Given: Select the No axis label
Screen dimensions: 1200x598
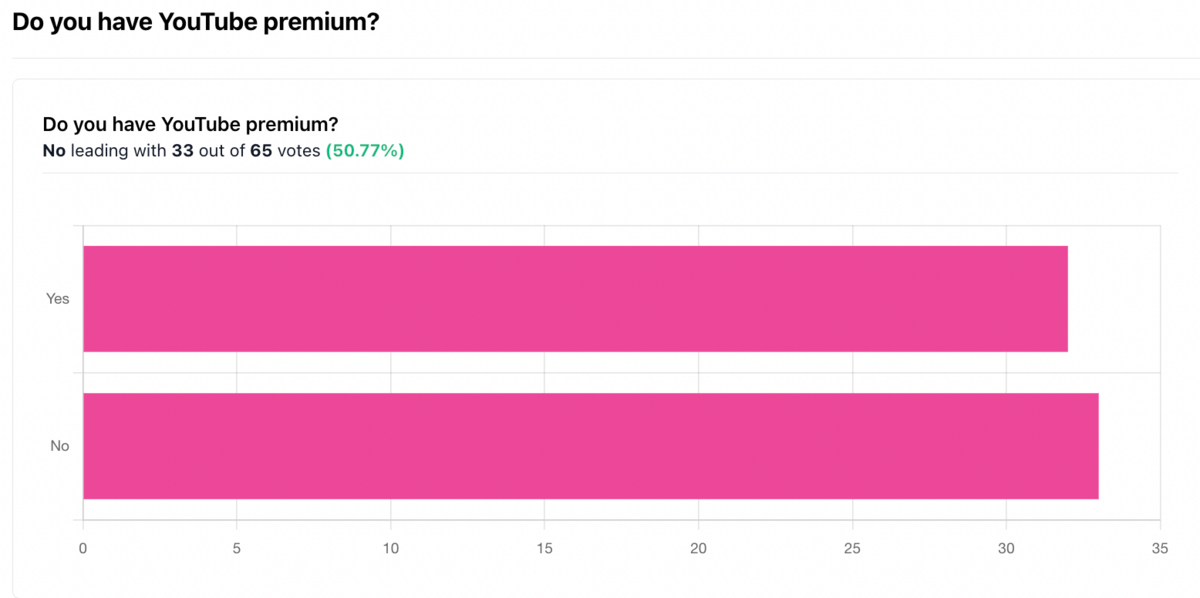Looking at the screenshot, I should click(60, 446).
